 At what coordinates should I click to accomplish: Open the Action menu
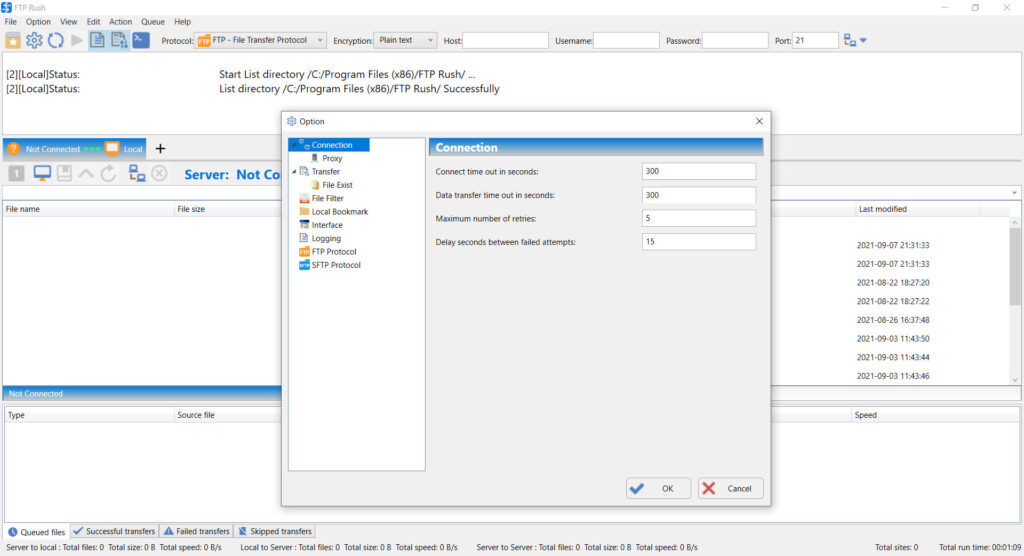pyautogui.click(x=120, y=22)
